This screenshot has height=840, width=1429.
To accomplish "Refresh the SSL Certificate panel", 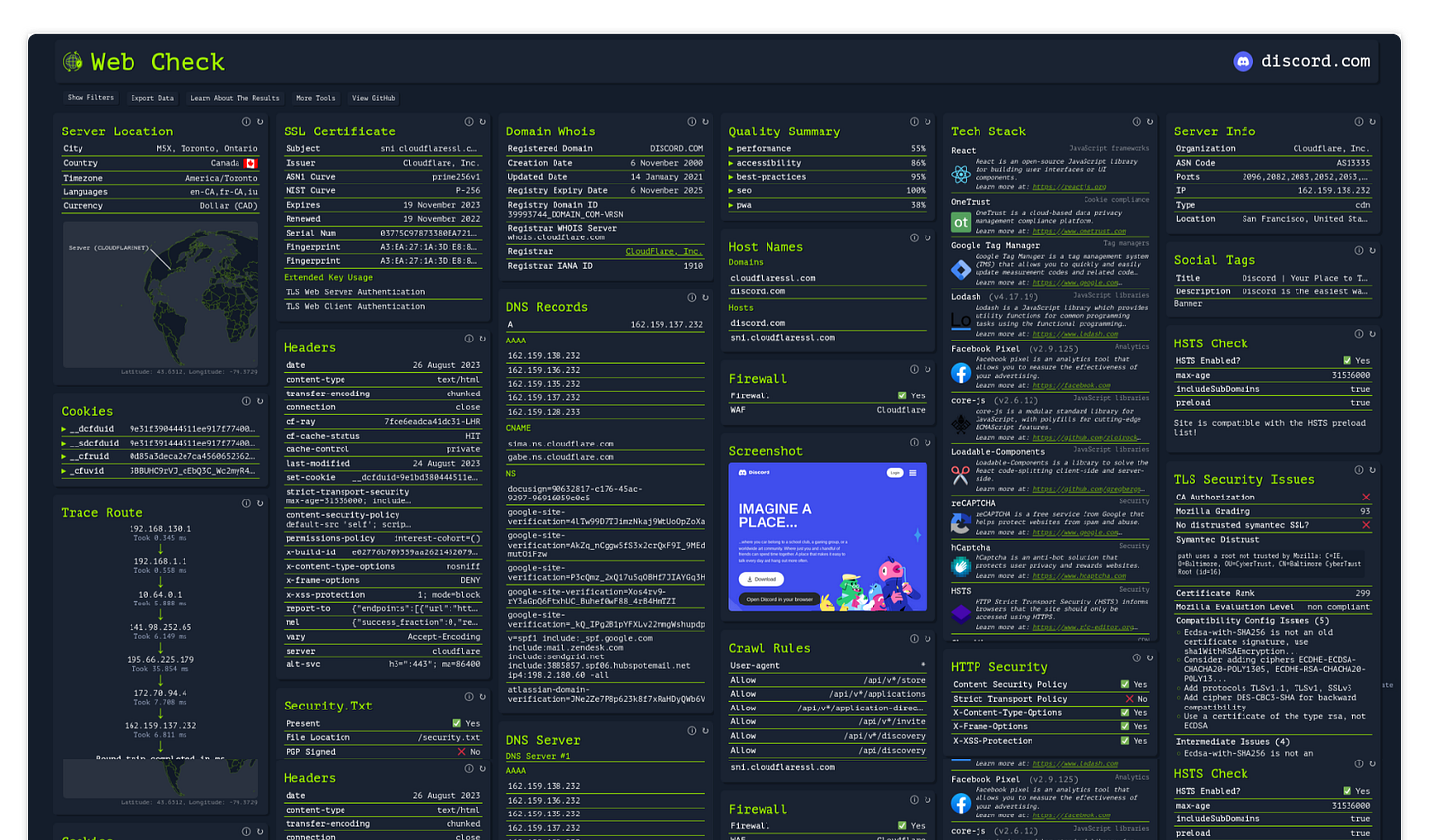I will point(481,121).
